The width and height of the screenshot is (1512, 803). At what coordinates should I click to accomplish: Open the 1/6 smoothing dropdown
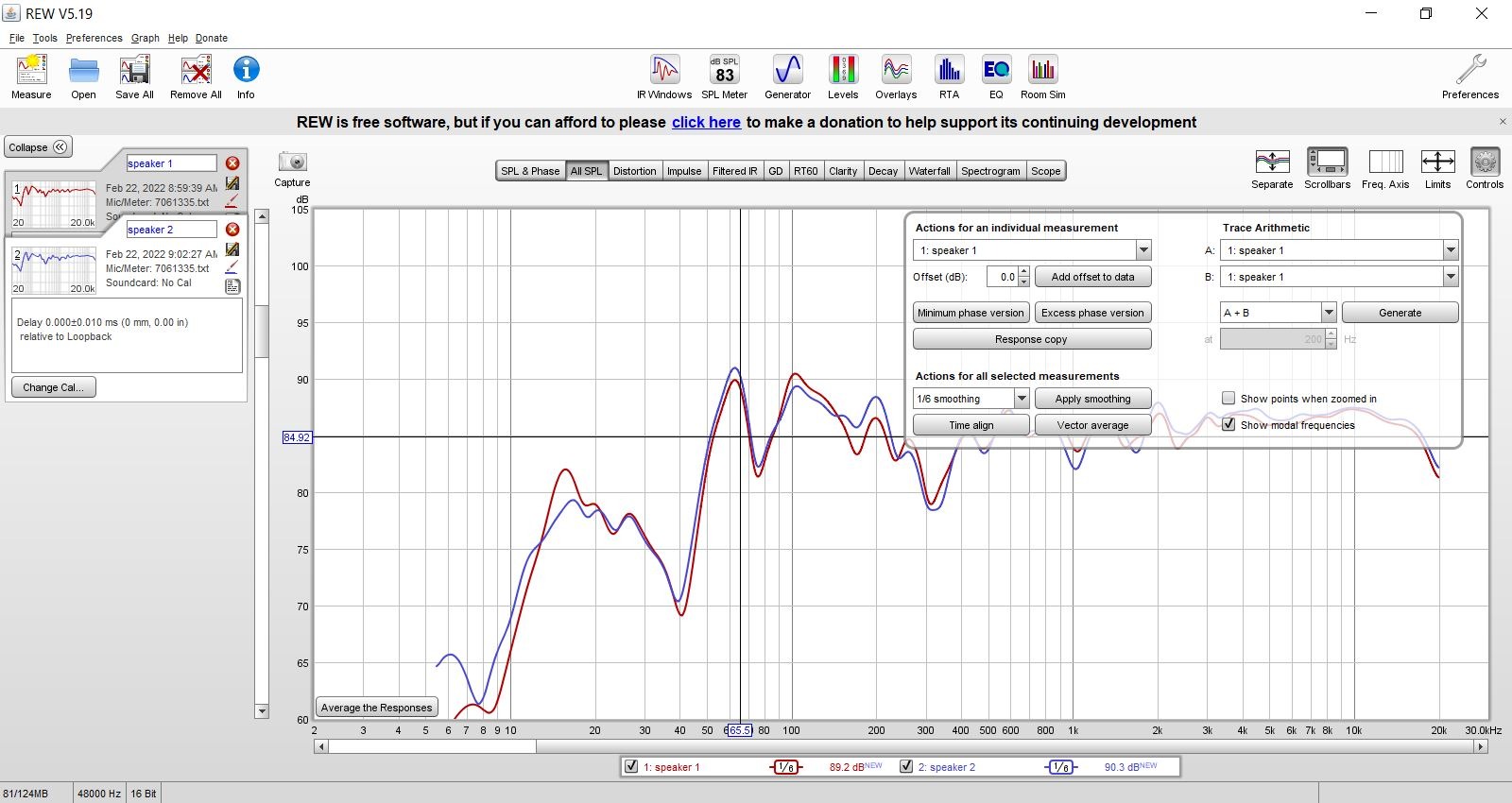coord(1022,399)
